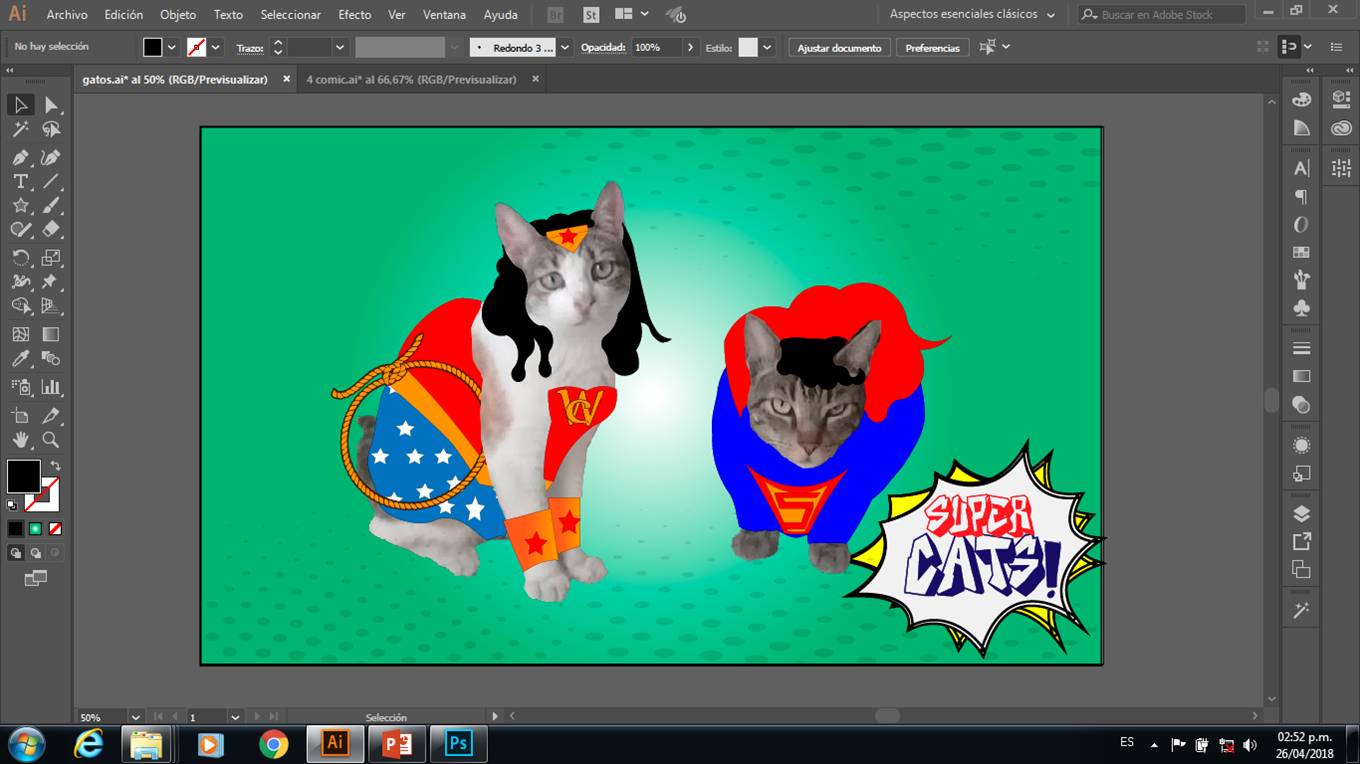Open the Symbols panel club icon

point(1301,308)
